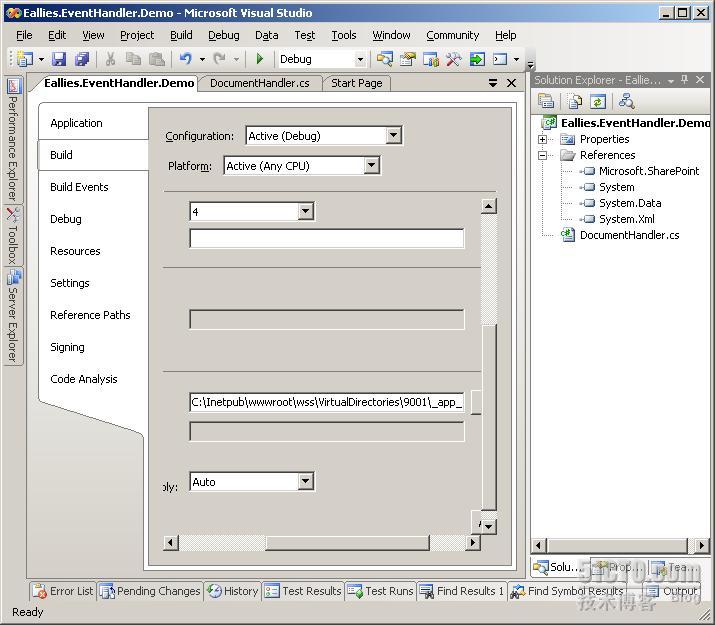Open Solution Explorer window position dropdown arrow
The image size is (715, 625).
coord(671,81)
